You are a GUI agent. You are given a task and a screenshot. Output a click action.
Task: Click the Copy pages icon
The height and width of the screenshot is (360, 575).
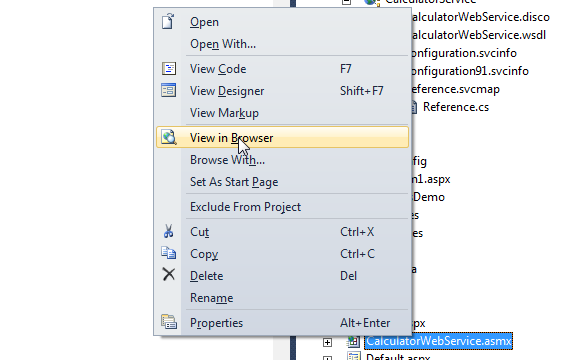point(169,253)
